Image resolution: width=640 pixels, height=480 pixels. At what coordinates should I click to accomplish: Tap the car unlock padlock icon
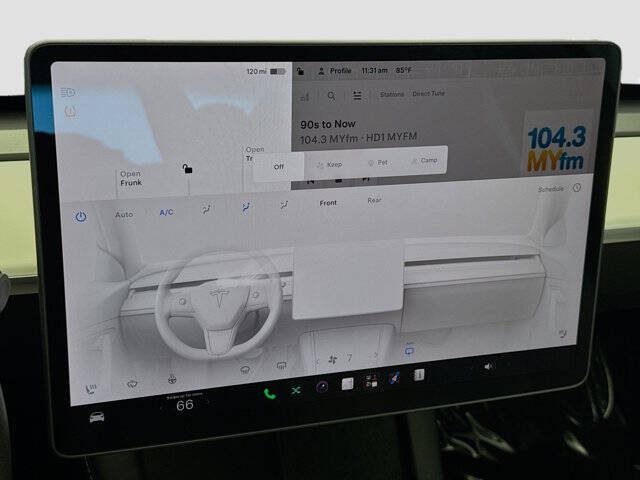[x=187, y=168]
